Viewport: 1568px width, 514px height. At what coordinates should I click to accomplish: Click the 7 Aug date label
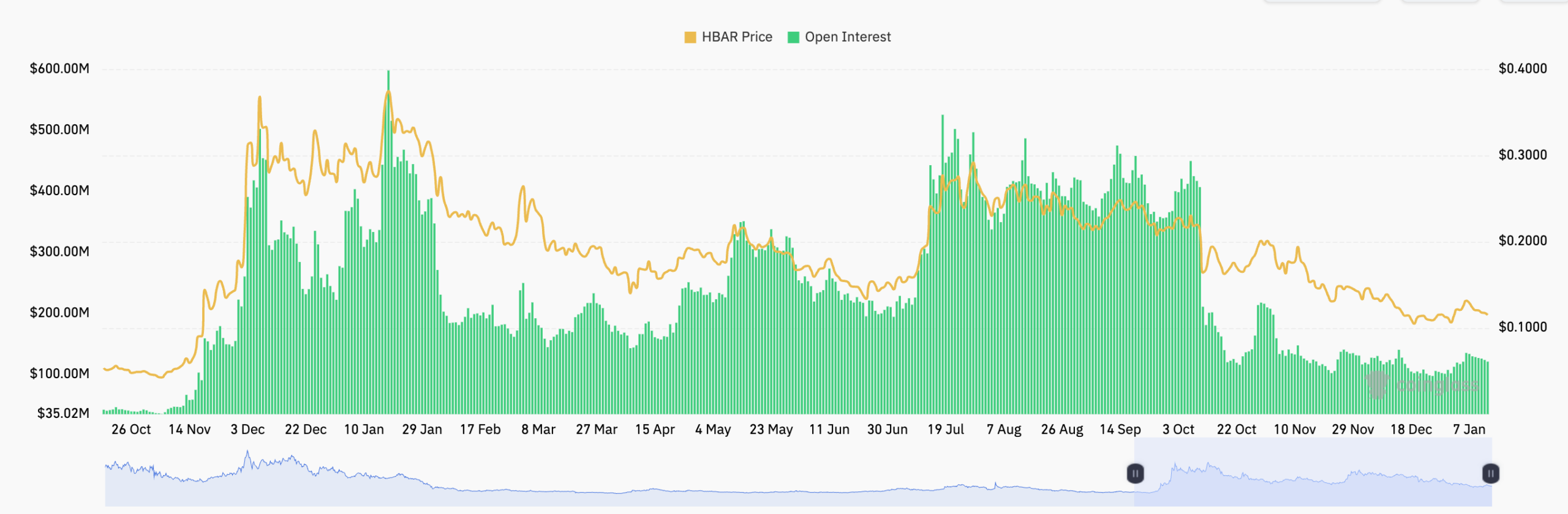point(1004,430)
